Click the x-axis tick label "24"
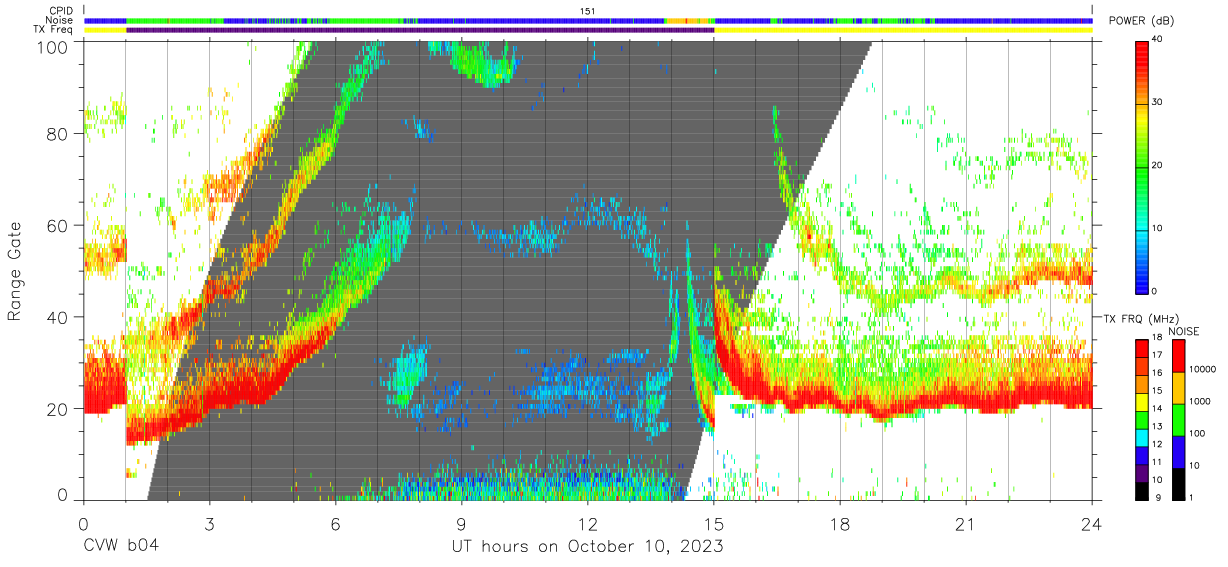This screenshot has height=567, width=1228. pos(1092,524)
